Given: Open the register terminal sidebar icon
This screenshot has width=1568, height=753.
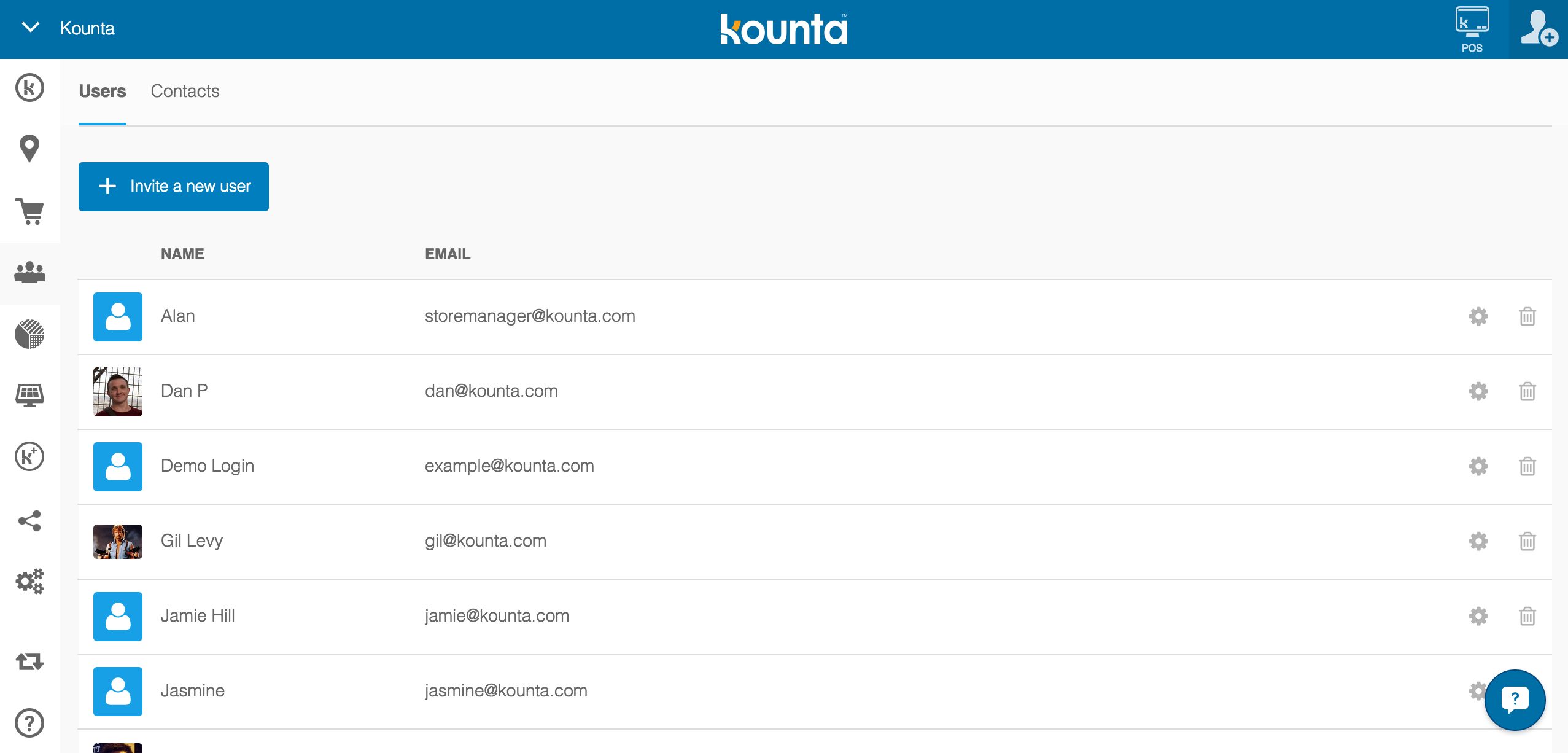Looking at the screenshot, I should 29,396.
